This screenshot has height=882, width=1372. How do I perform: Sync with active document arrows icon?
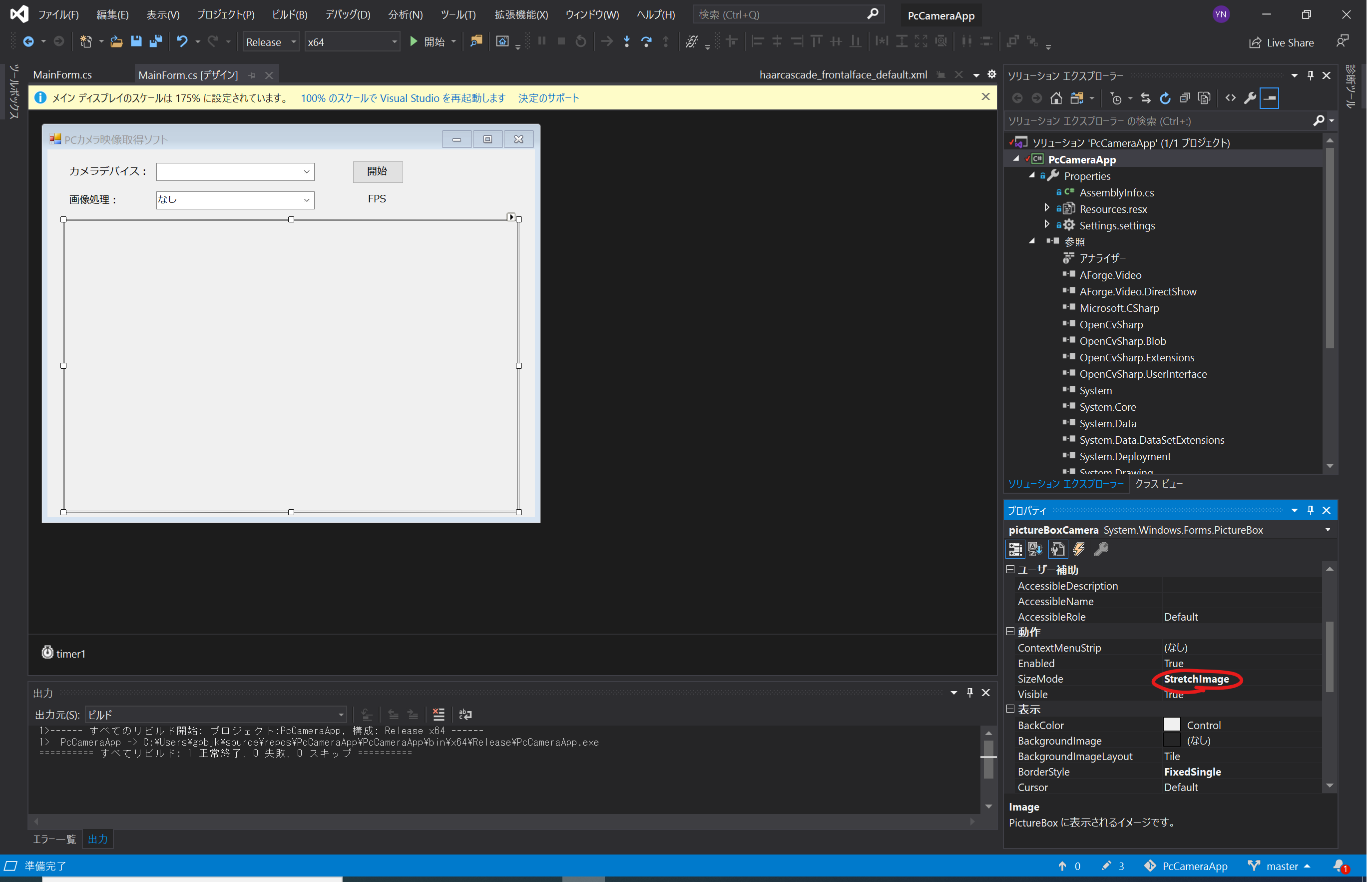tap(1146, 98)
